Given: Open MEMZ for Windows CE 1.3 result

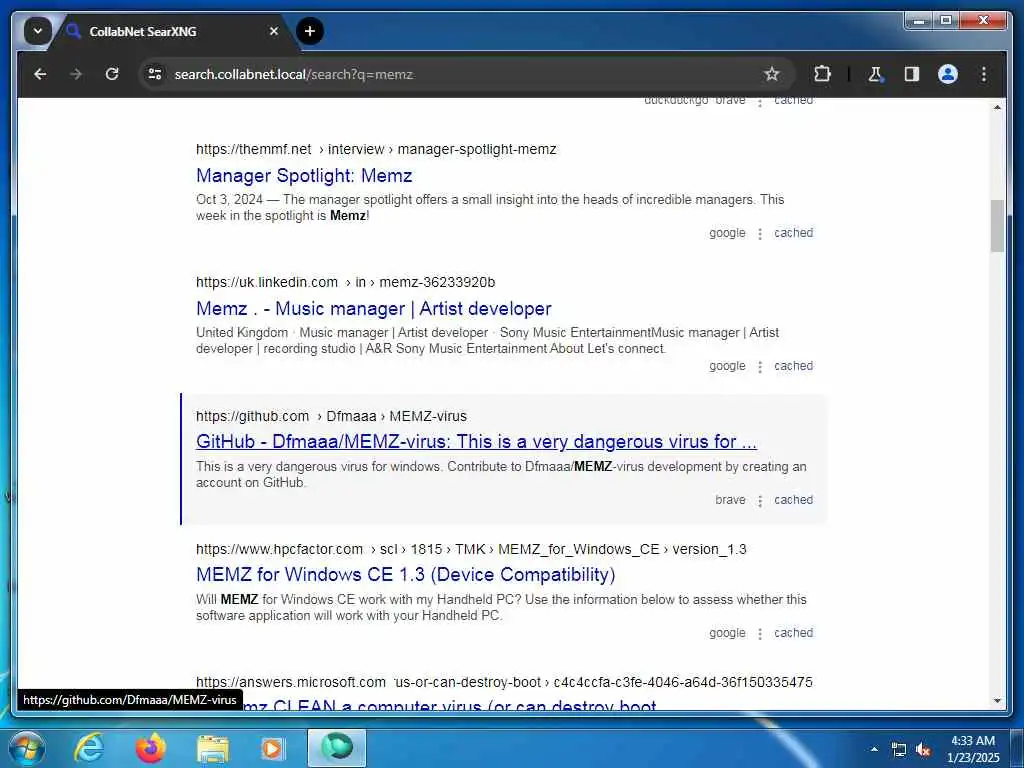Looking at the screenshot, I should tap(406, 575).
